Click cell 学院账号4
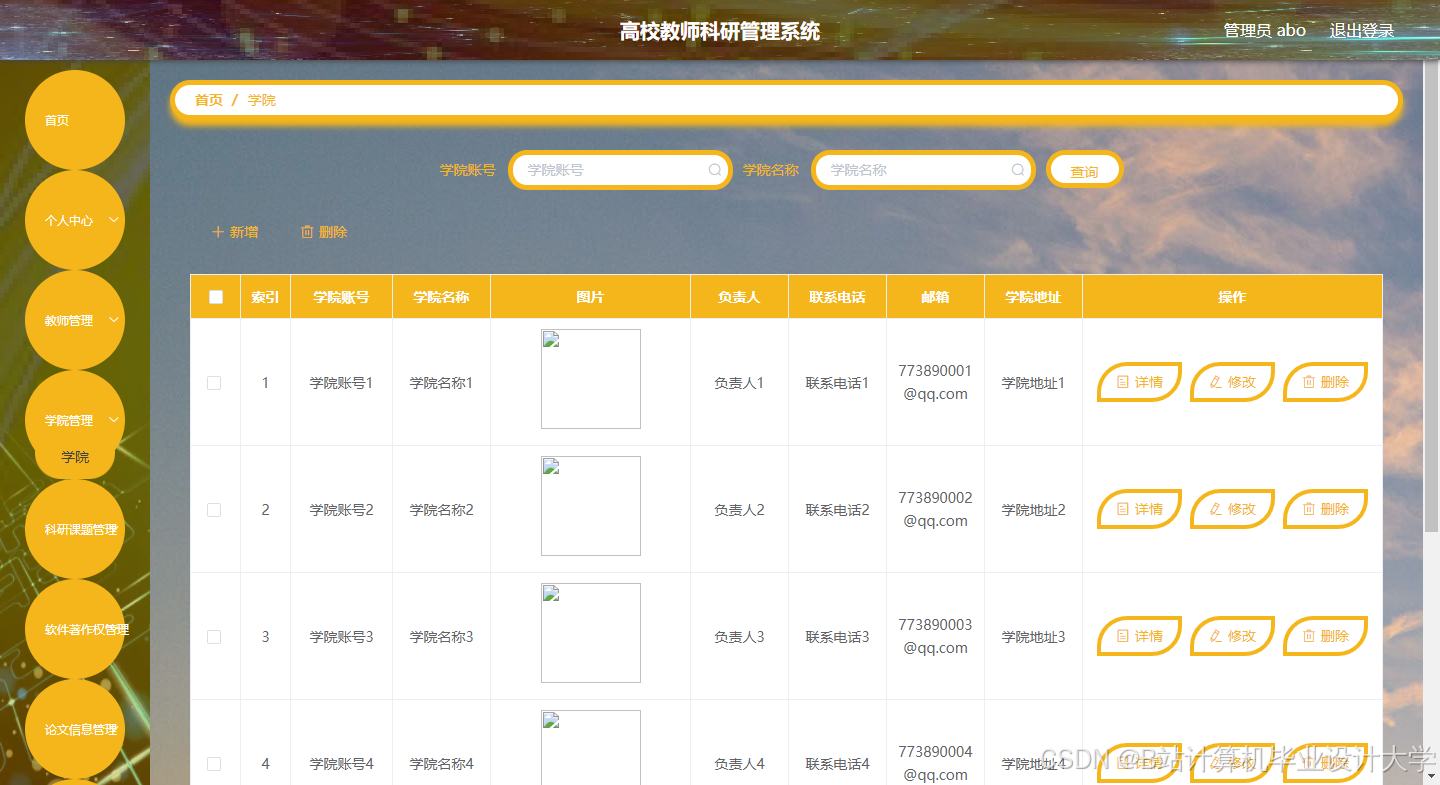Screen dimensions: 1440x785 point(341,764)
